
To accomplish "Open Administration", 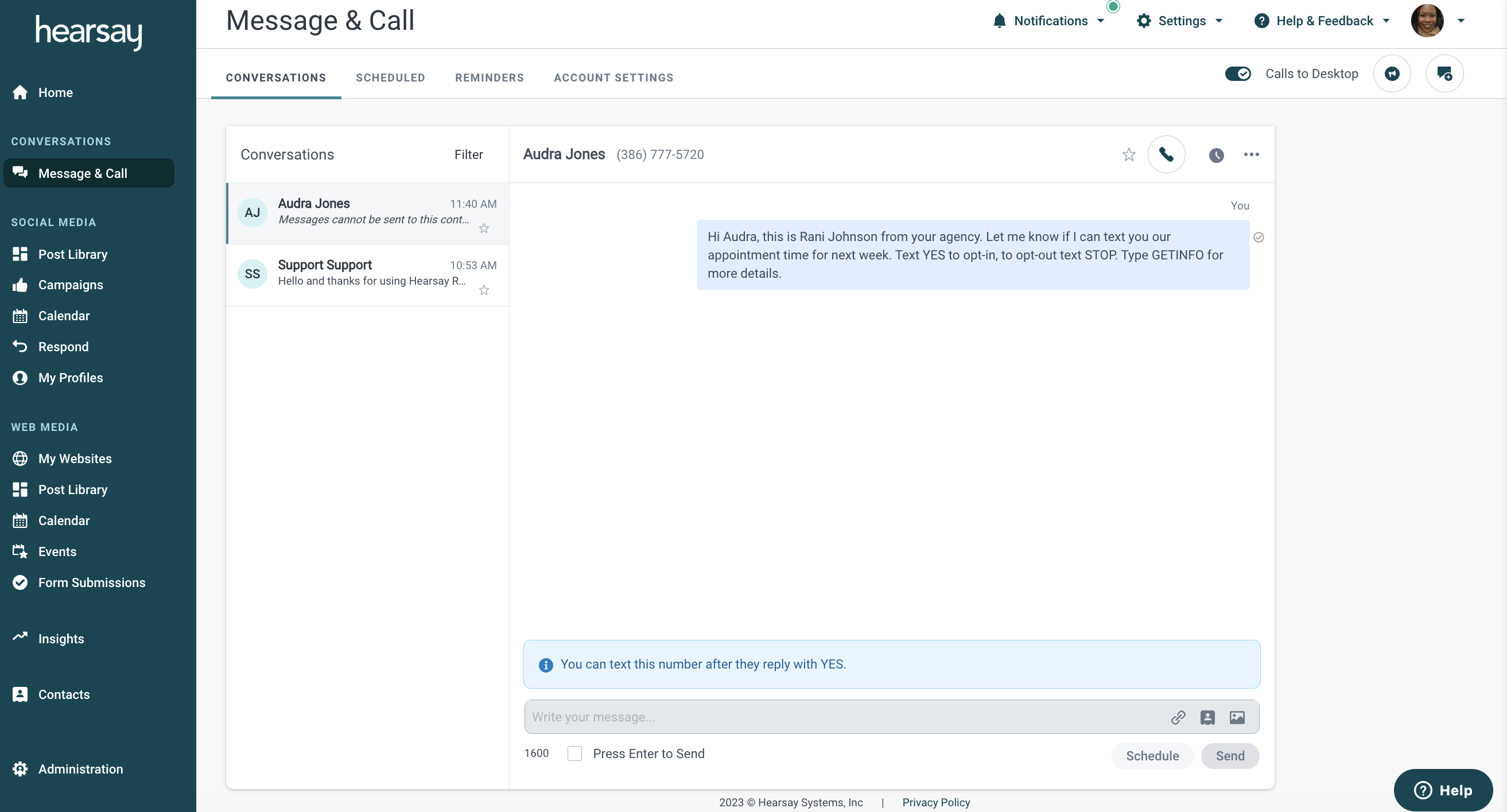I will 67,769.
